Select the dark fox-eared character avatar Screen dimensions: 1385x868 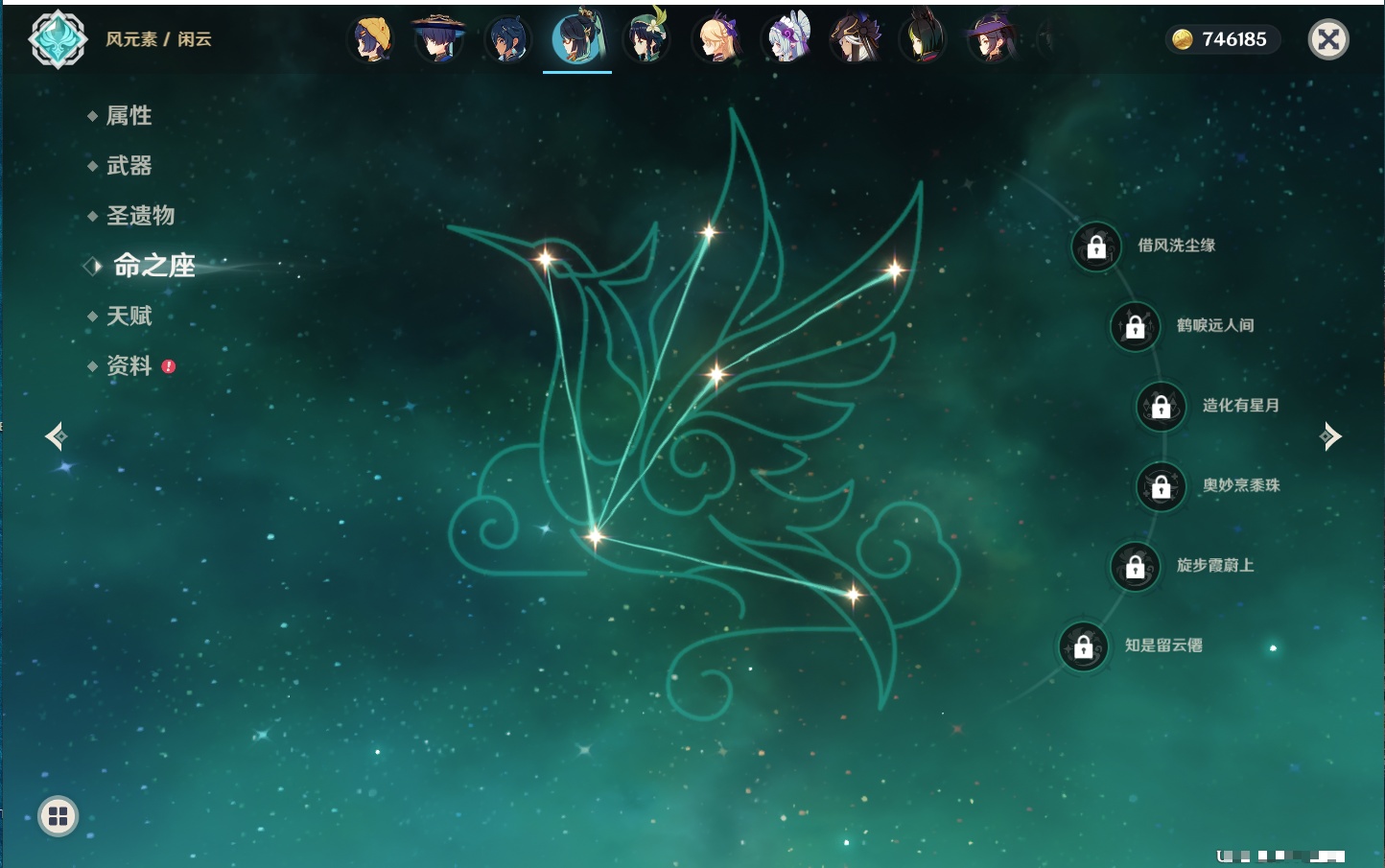point(924,37)
